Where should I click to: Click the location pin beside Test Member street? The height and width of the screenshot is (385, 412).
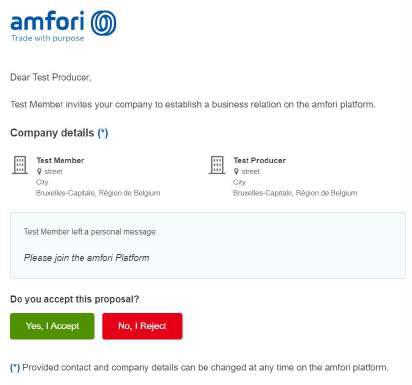[39, 172]
